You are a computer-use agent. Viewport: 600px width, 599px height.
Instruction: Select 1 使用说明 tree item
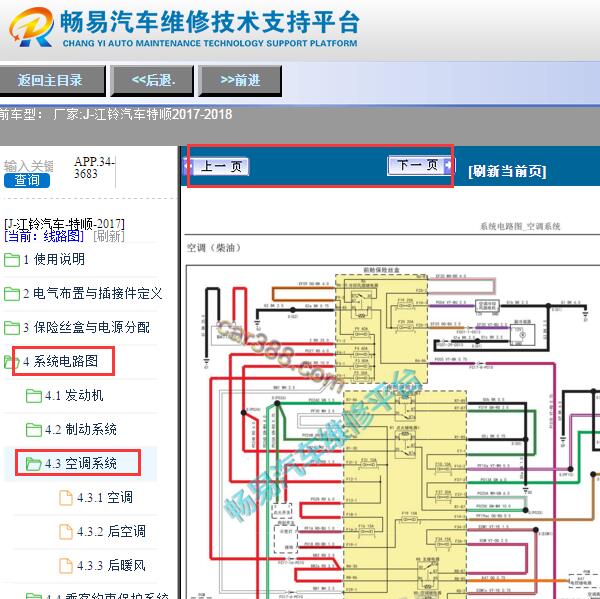[54, 260]
